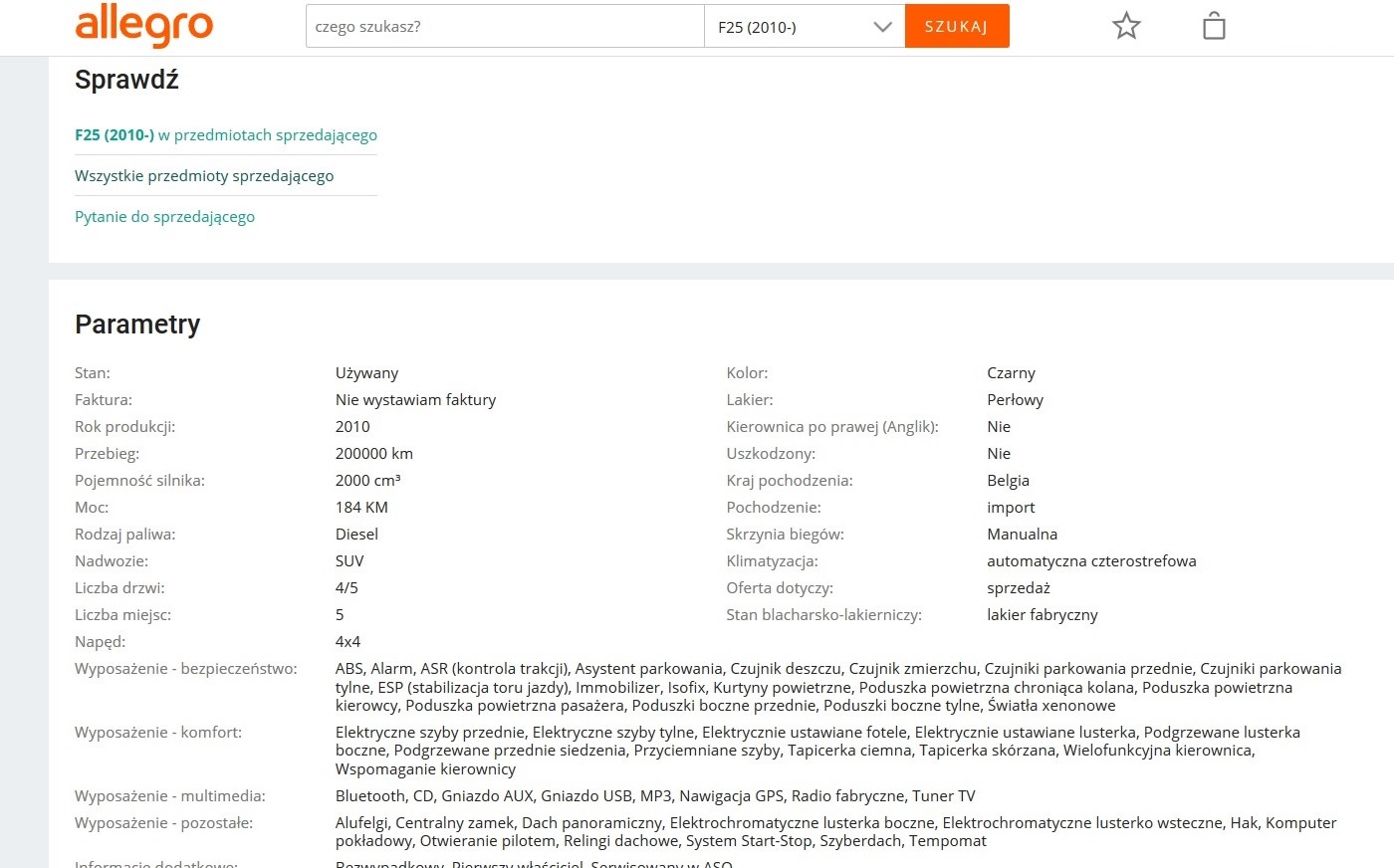Viewport: 1394px width, 868px height.
Task: Select the 'Sprawdź' heading
Action: (x=126, y=80)
